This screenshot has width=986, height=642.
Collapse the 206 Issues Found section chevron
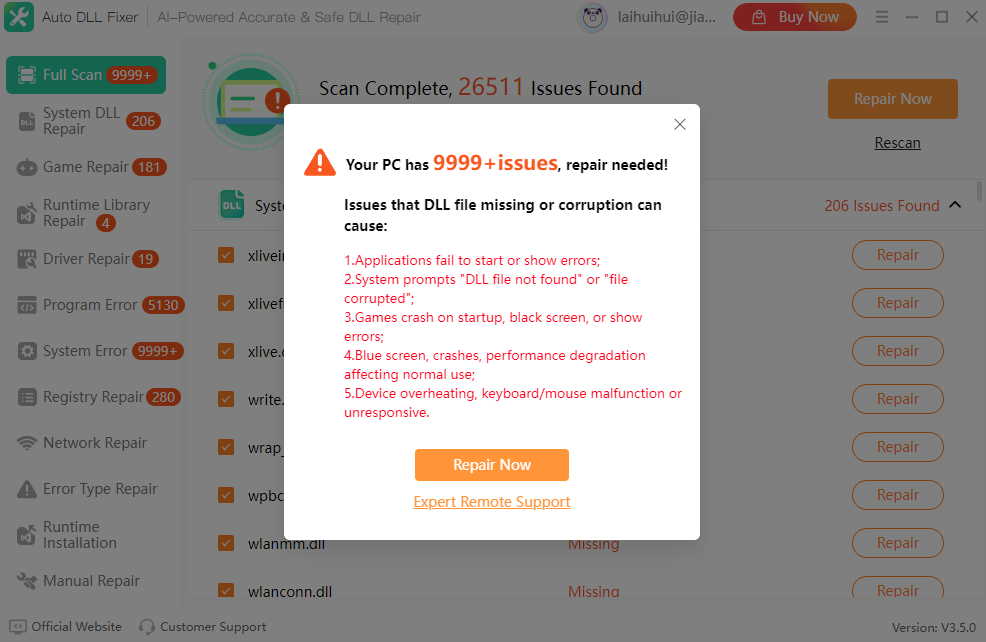955,205
